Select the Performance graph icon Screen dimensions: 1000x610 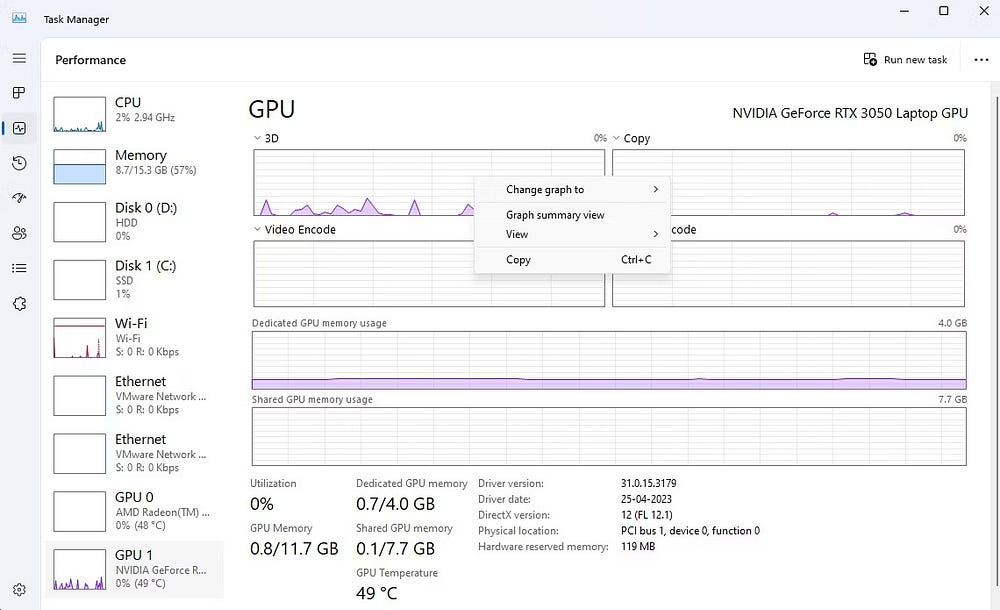18,128
